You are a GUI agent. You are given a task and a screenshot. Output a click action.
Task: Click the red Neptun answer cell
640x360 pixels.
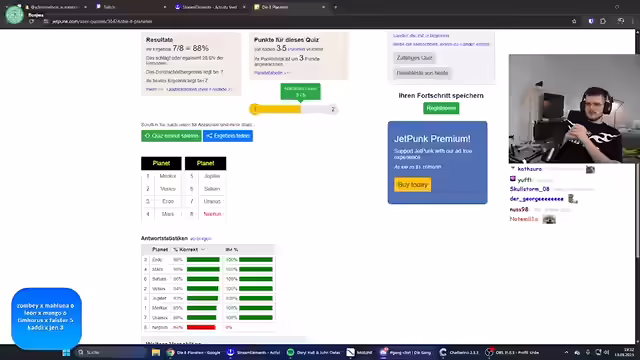(212, 214)
